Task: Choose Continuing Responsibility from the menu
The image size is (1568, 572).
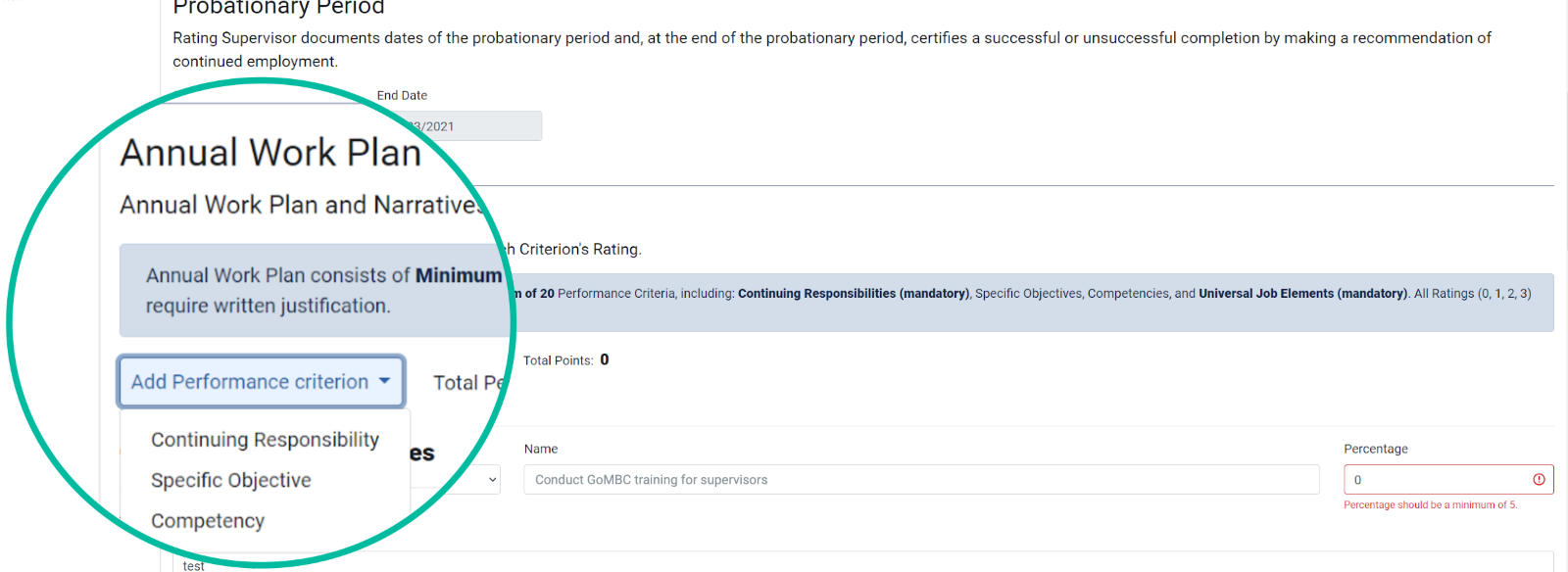Action: tap(265, 440)
